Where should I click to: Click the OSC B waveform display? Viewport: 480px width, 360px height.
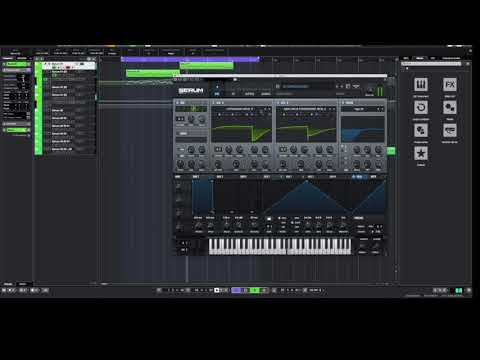[x=306, y=128]
